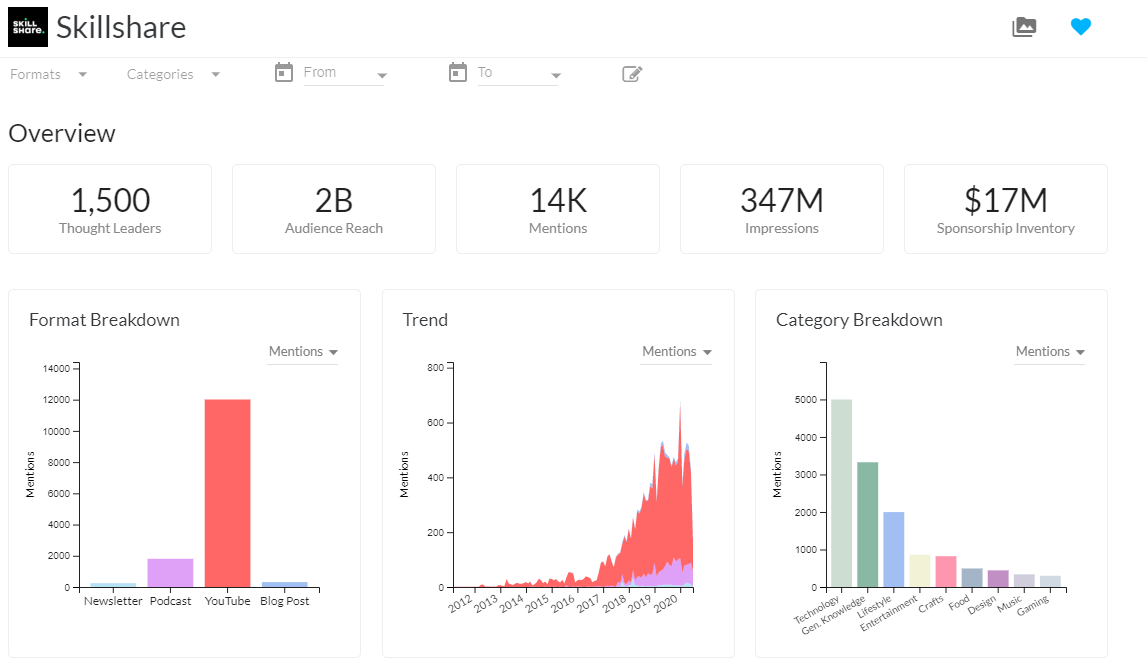Click the Crafts category bar
This screenshot has width=1147, height=667.
tap(946, 571)
